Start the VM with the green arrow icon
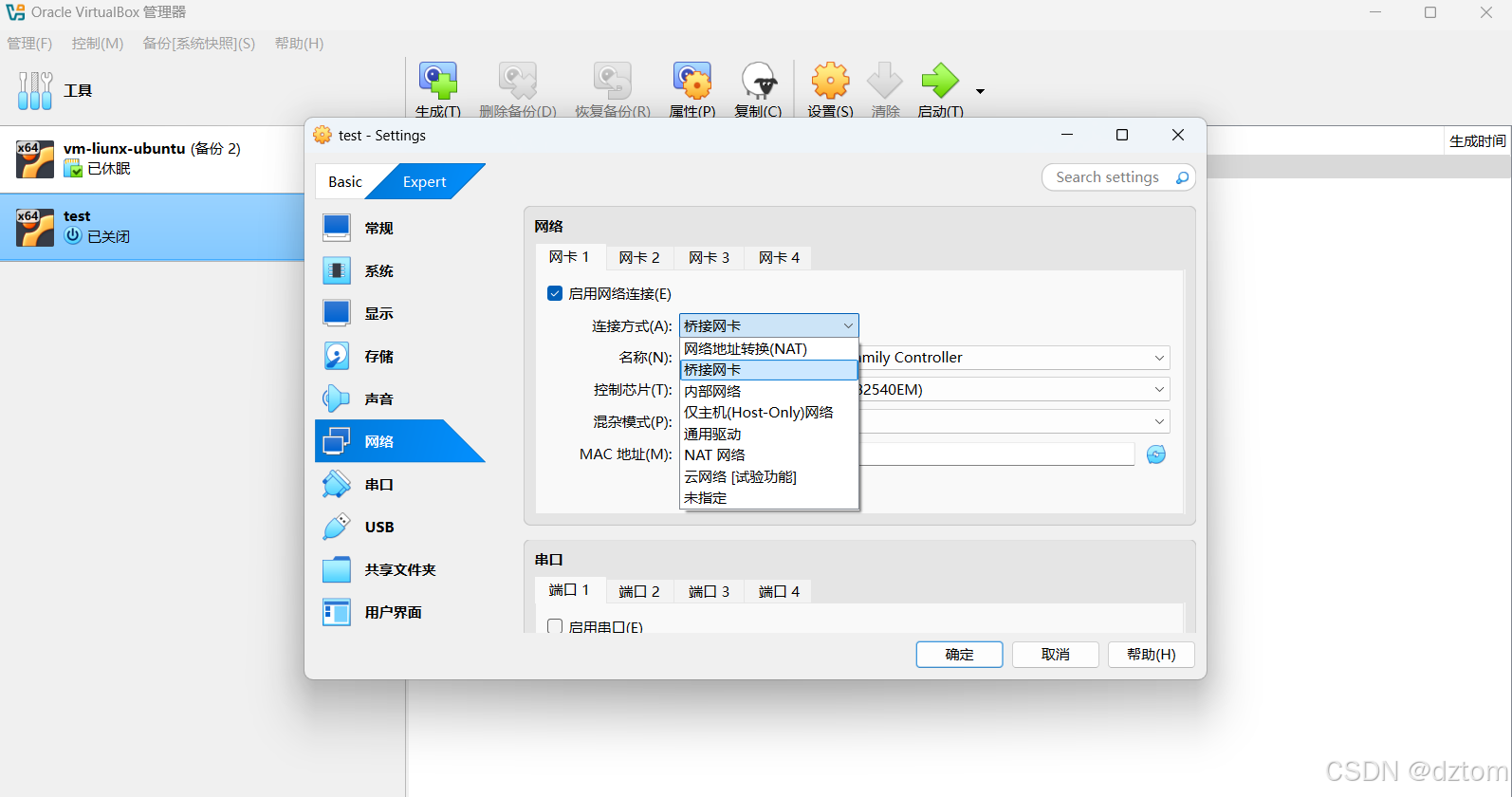 click(940, 81)
